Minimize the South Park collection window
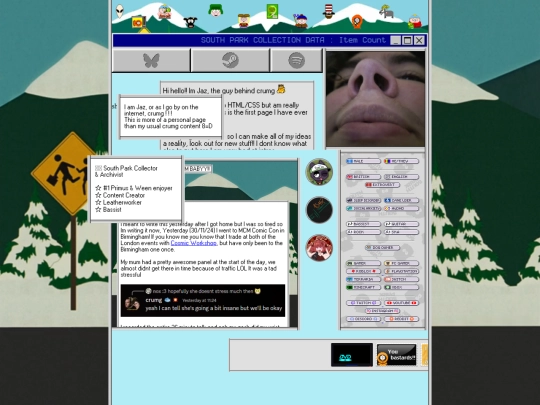 [x=396, y=40]
